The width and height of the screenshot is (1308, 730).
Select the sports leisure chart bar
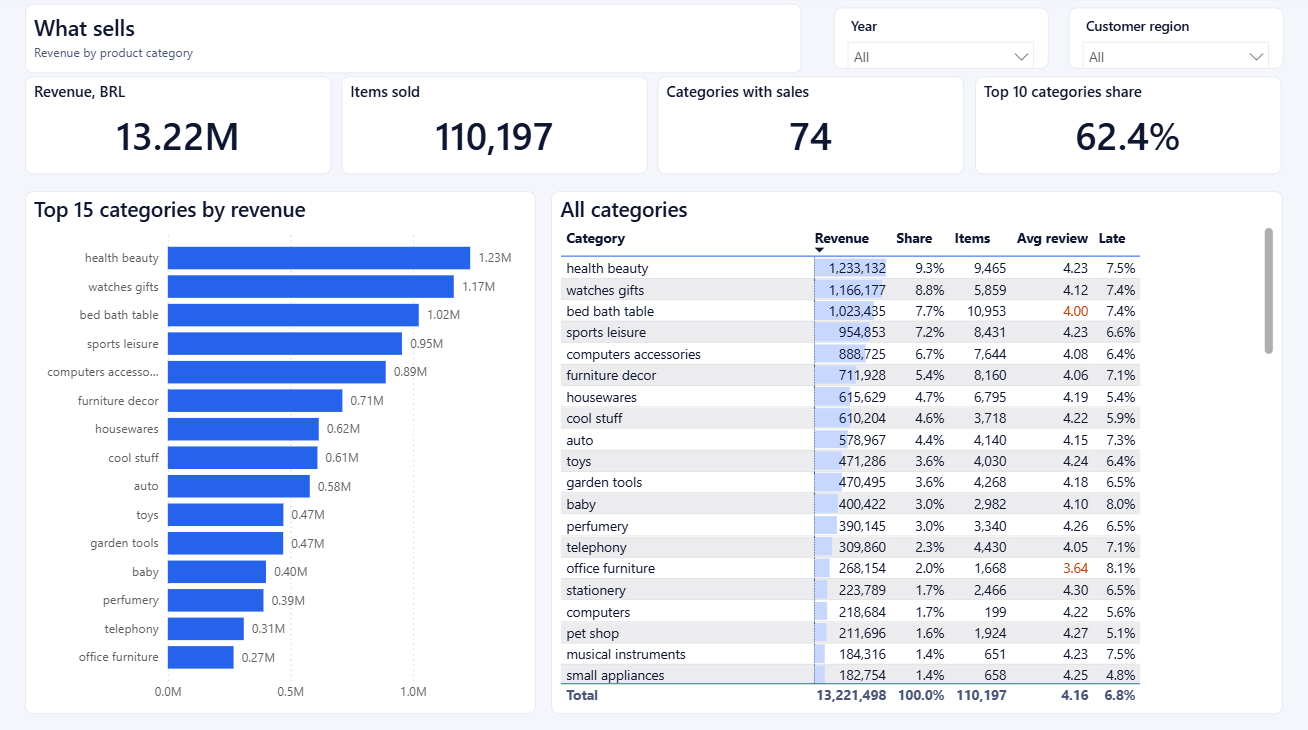point(284,343)
